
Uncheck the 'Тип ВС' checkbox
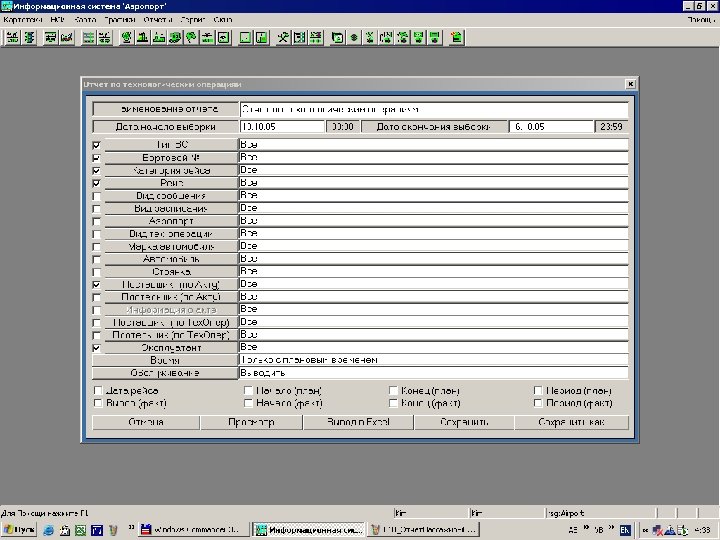tap(96, 145)
